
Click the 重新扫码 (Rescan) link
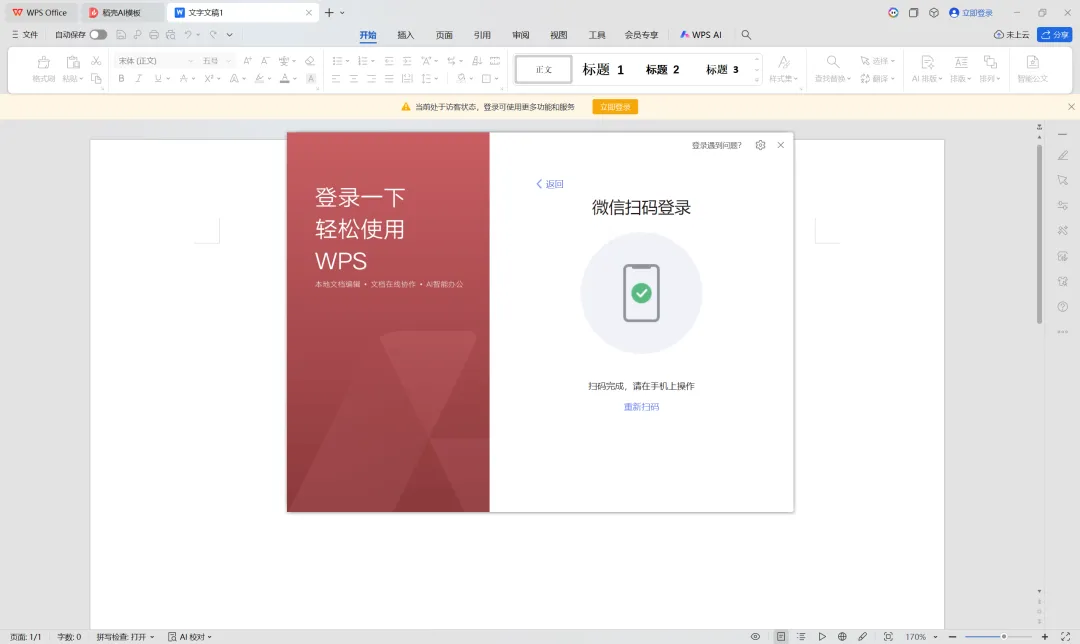[x=641, y=407]
